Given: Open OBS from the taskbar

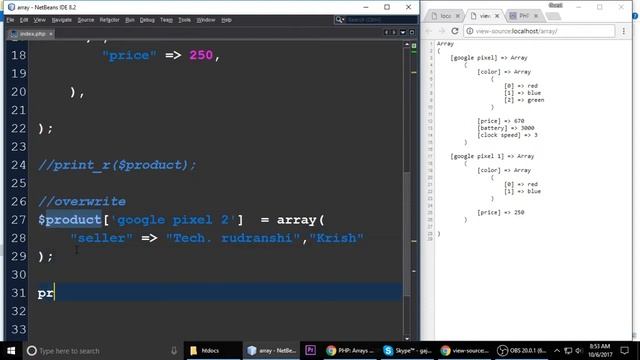Looking at the screenshot, I should click(x=521, y=351).
